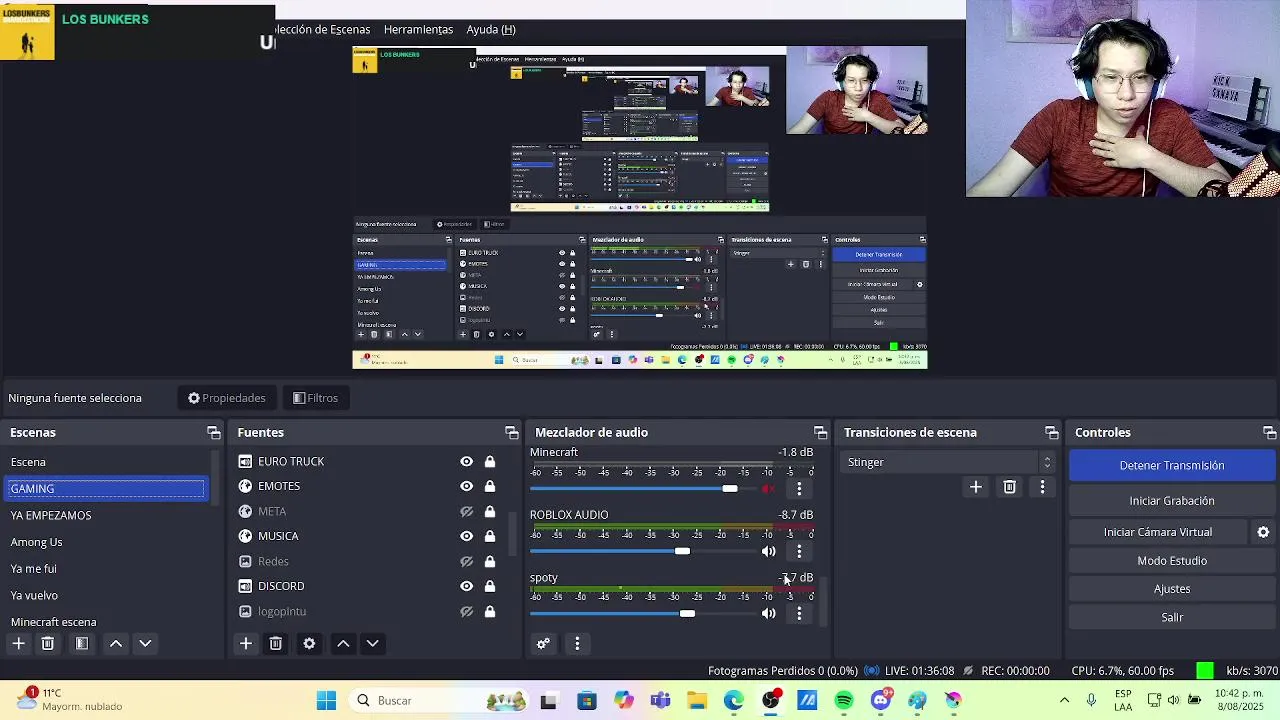Open Filtros button above the docks
This screenshot has height=720, width=1280.
[x=315, y=398]
